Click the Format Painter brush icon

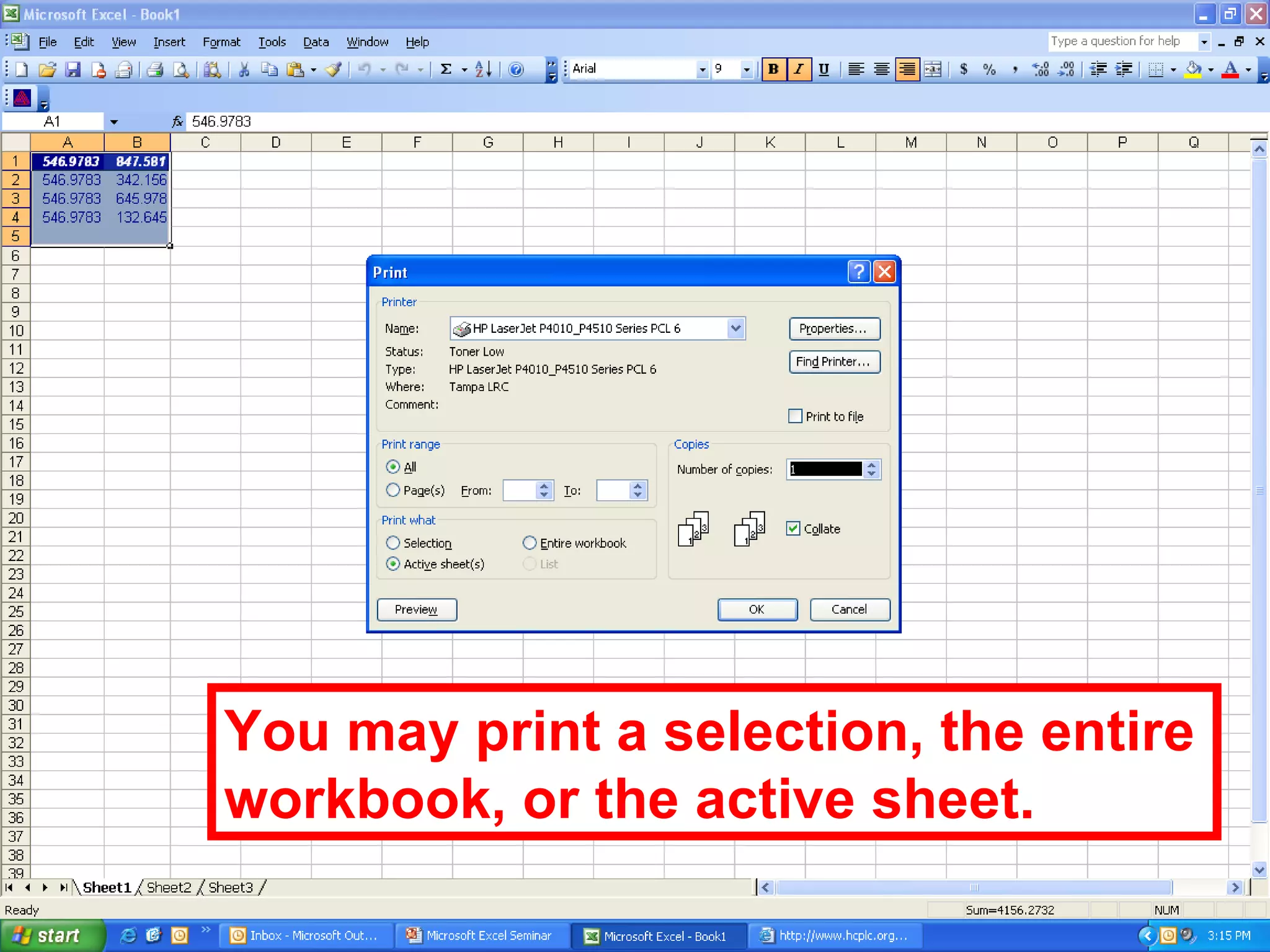click(x=334, y=69)
